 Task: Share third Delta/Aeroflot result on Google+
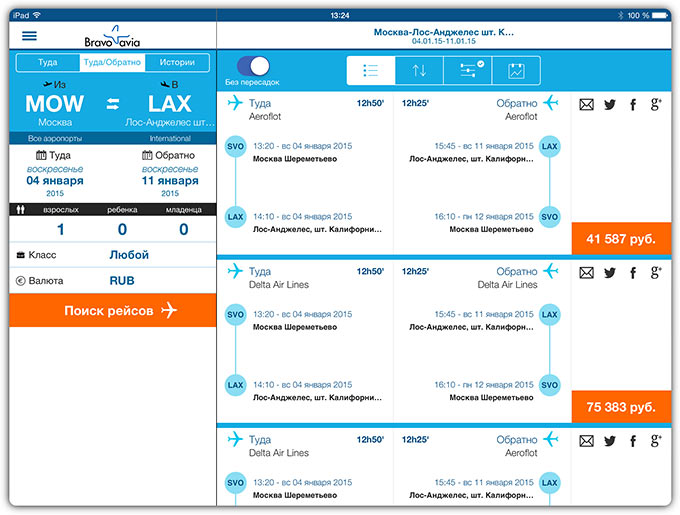click(x=656, y=441)
